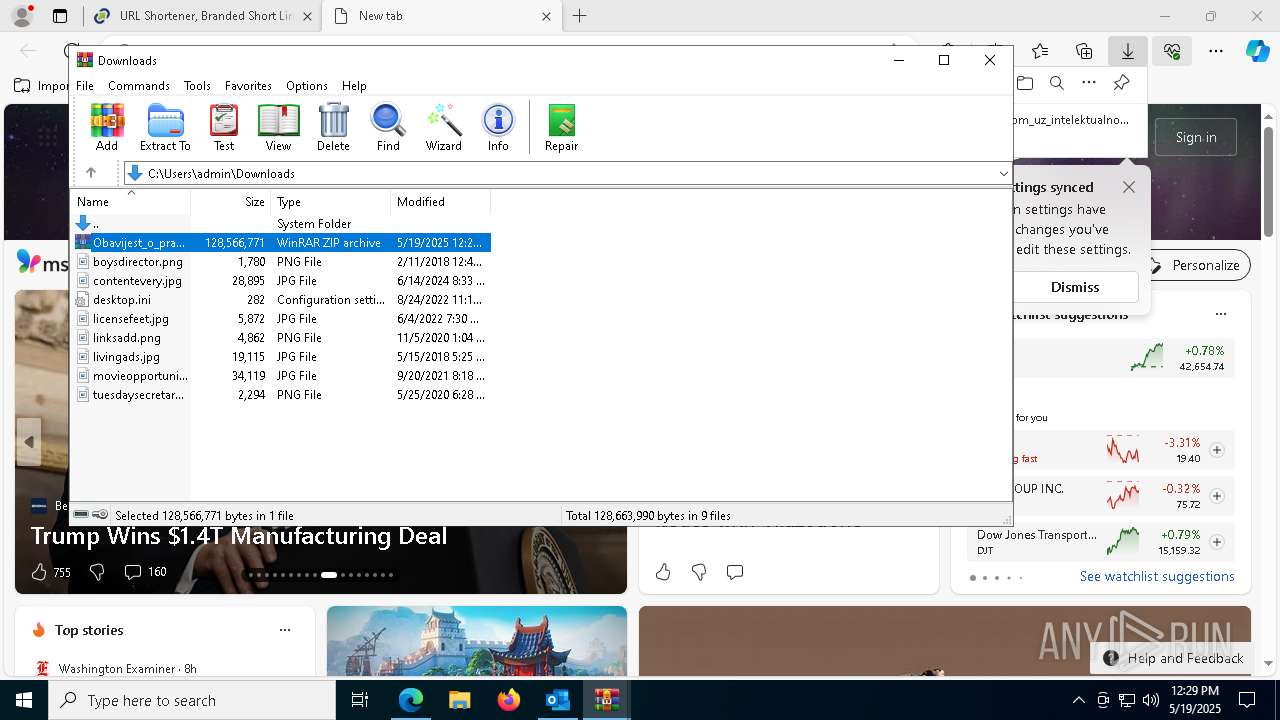1280x720 pixels.
Task: Open Edge tab actions menu icon
Action: coord(60,16)
